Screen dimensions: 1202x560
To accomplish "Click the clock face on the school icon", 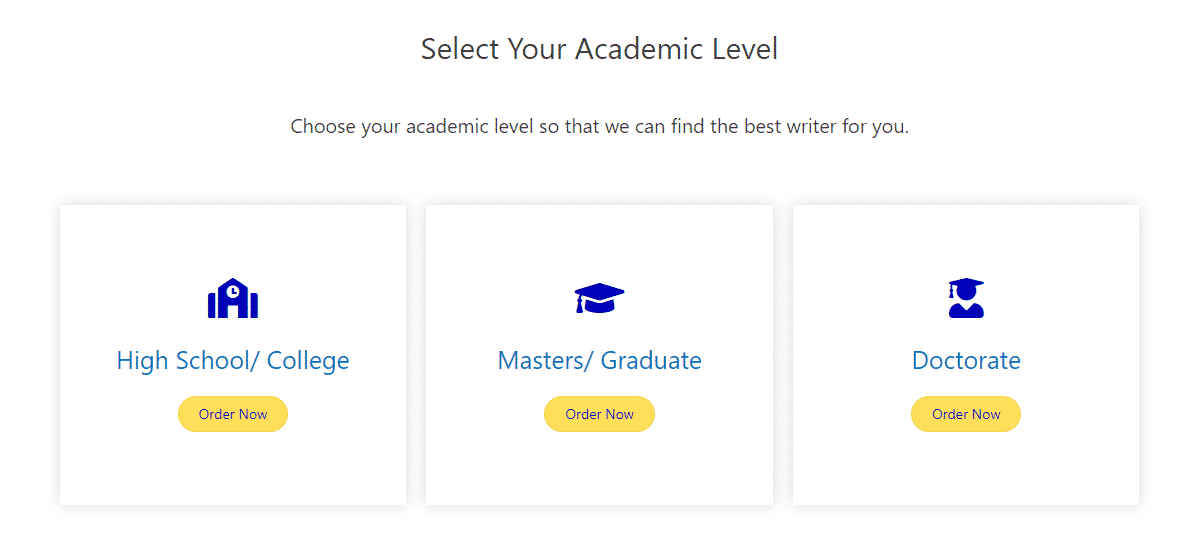I will (233, 290).
